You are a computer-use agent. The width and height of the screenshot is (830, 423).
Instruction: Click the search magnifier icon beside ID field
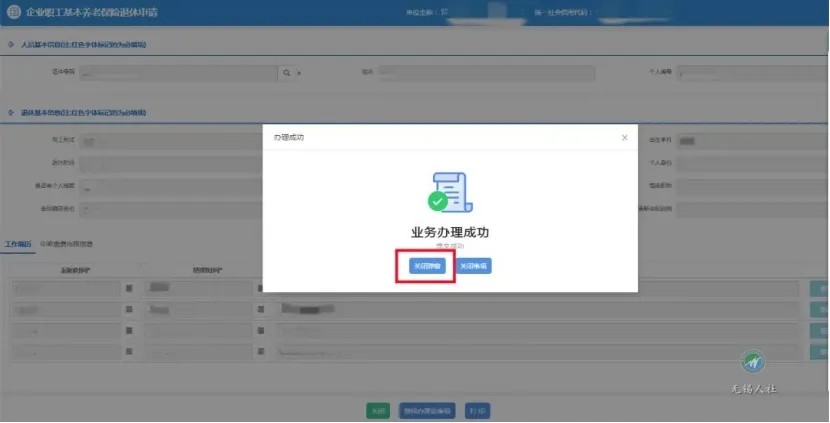(285, 73)
